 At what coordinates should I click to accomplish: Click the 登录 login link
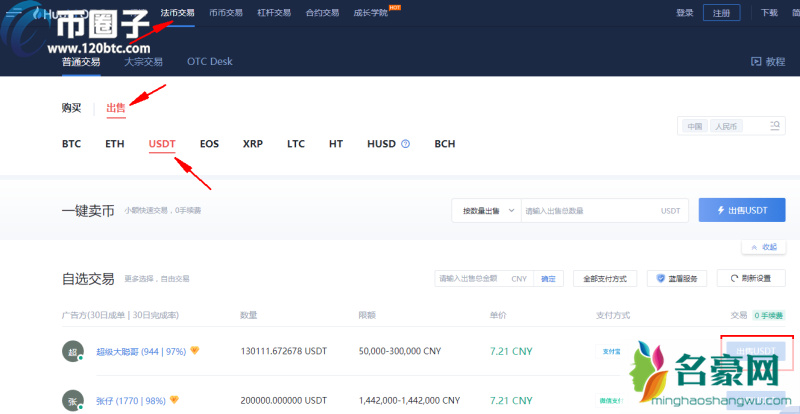[x=684, y=13]
